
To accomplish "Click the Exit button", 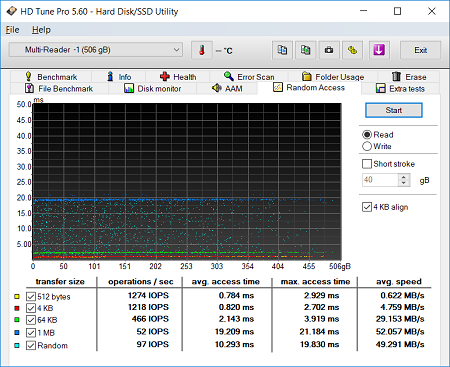I will [420, 50].
